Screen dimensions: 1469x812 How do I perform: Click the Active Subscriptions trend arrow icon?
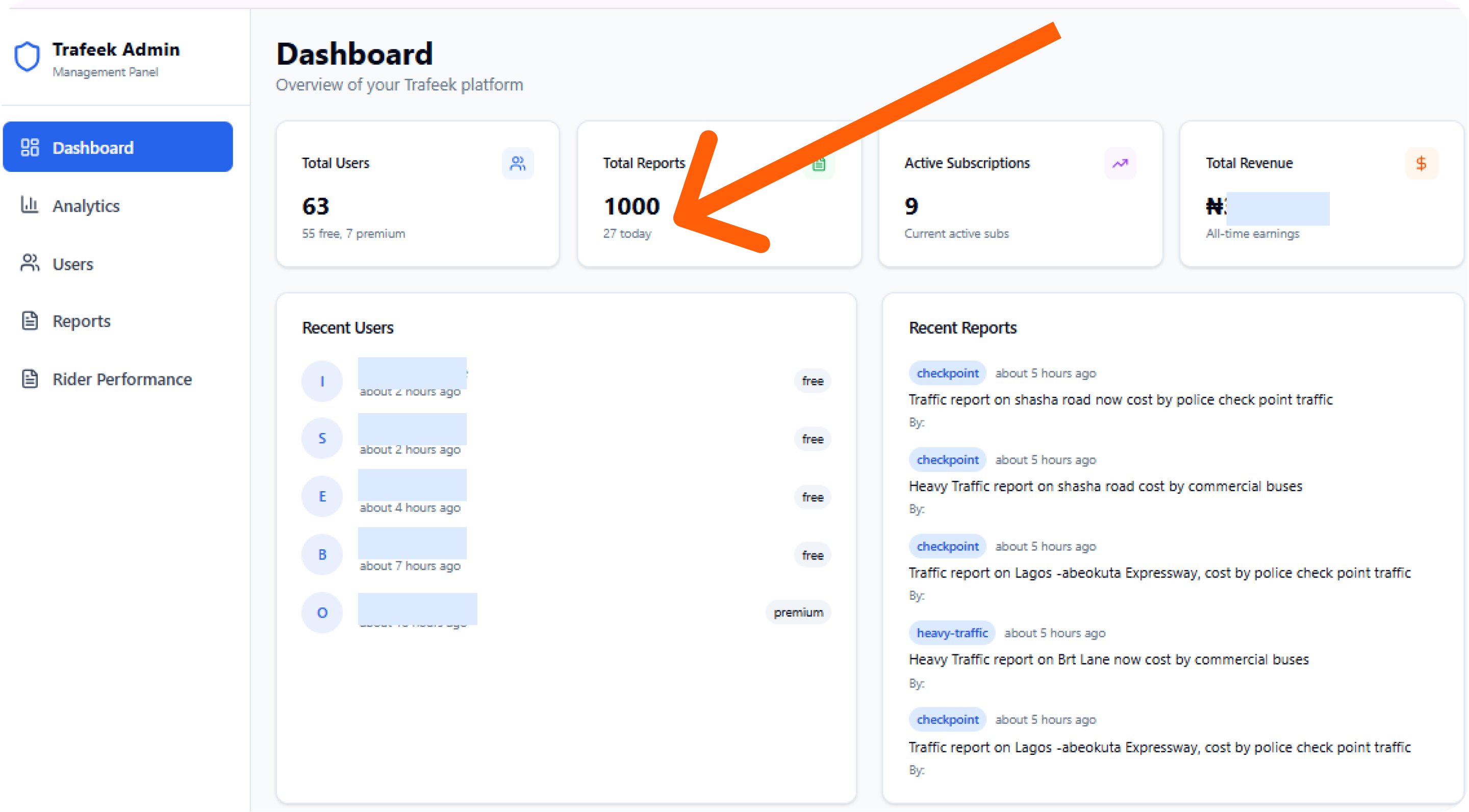(1120, 164)
